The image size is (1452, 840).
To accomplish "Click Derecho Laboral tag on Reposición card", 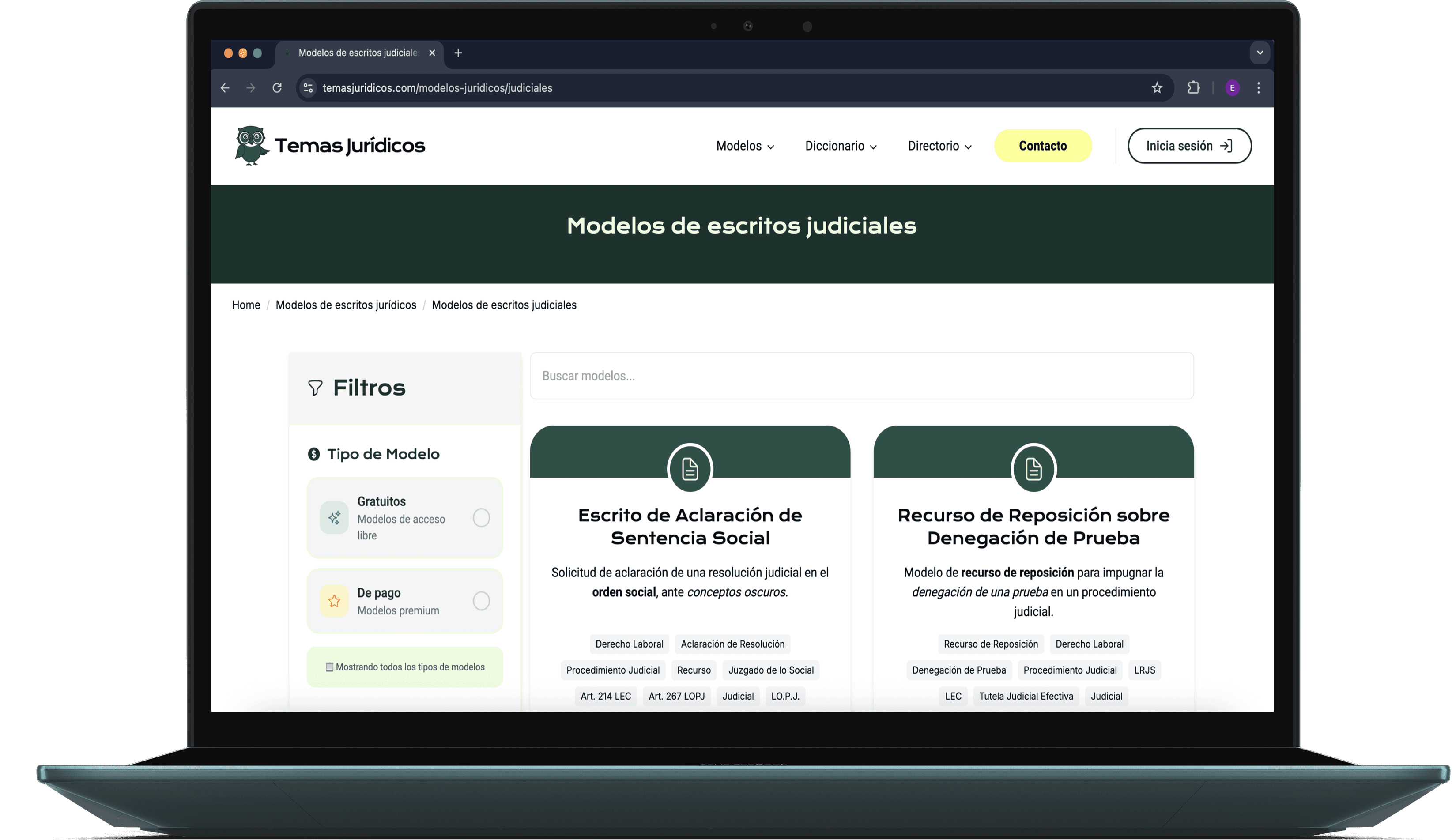I will [1090, 645].
